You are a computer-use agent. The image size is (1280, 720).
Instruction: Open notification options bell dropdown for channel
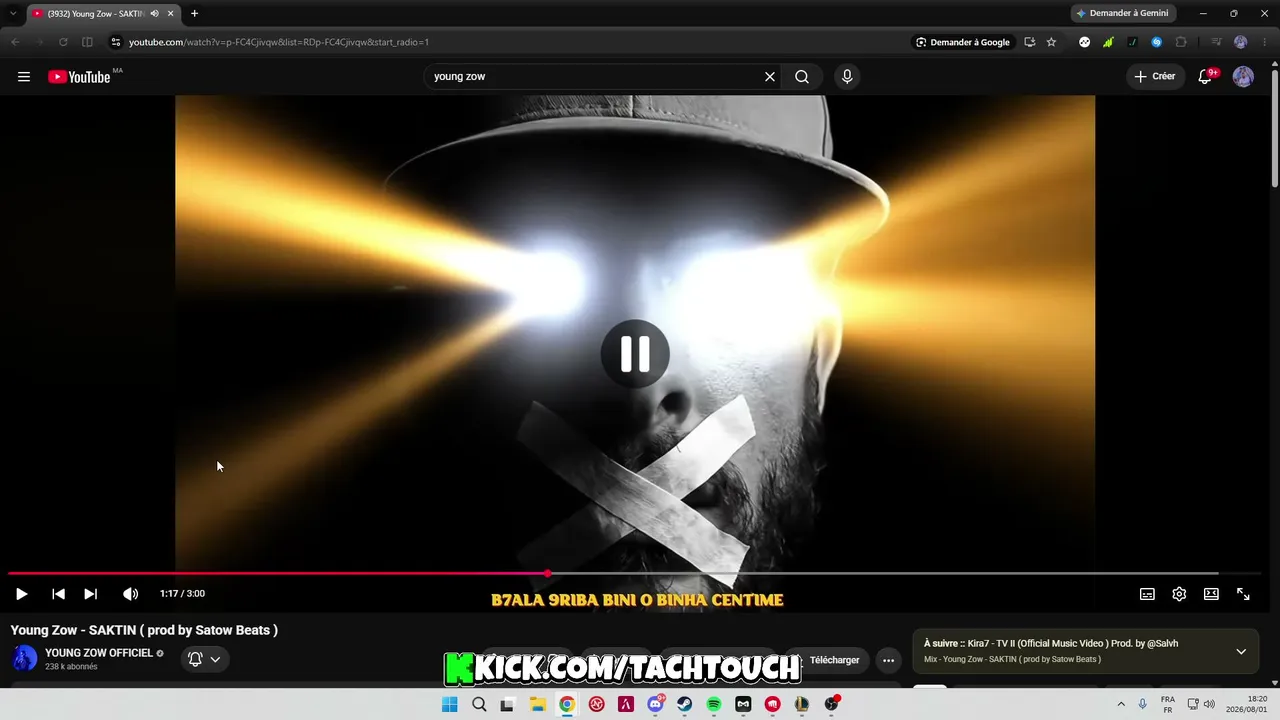(205, 659)
